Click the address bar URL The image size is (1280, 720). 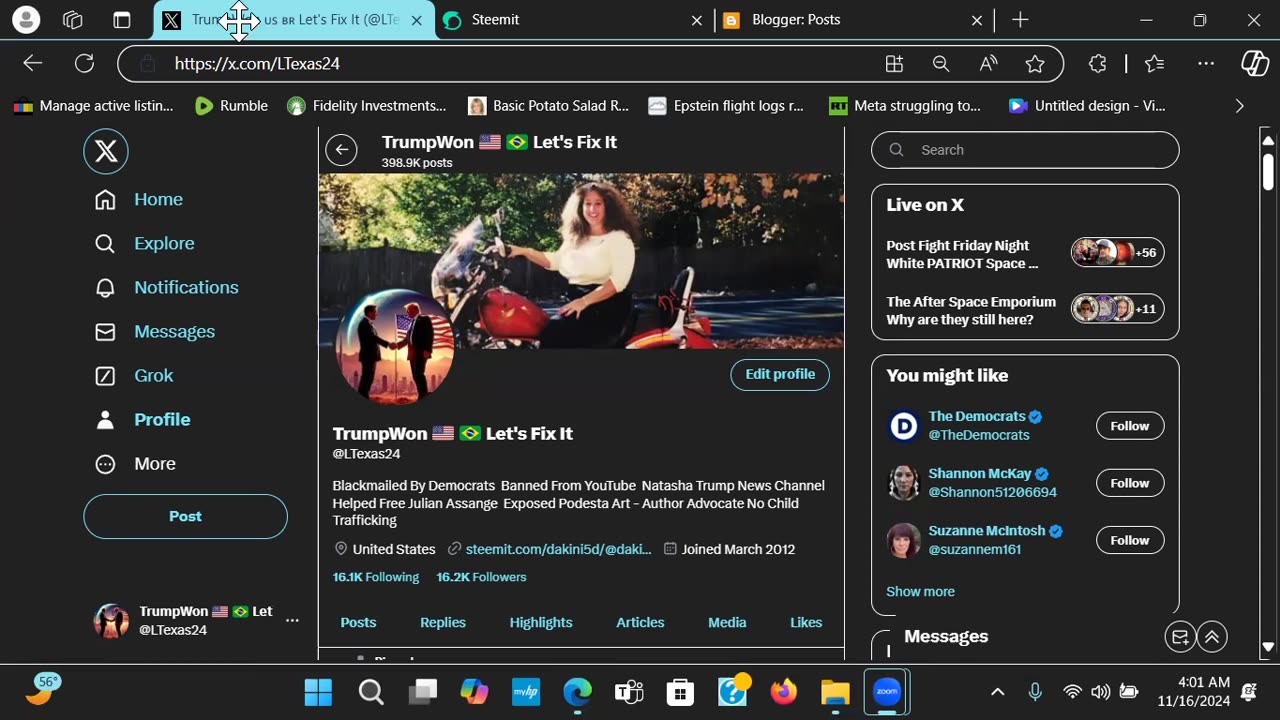pyautogui.click(x=257, y=63)
